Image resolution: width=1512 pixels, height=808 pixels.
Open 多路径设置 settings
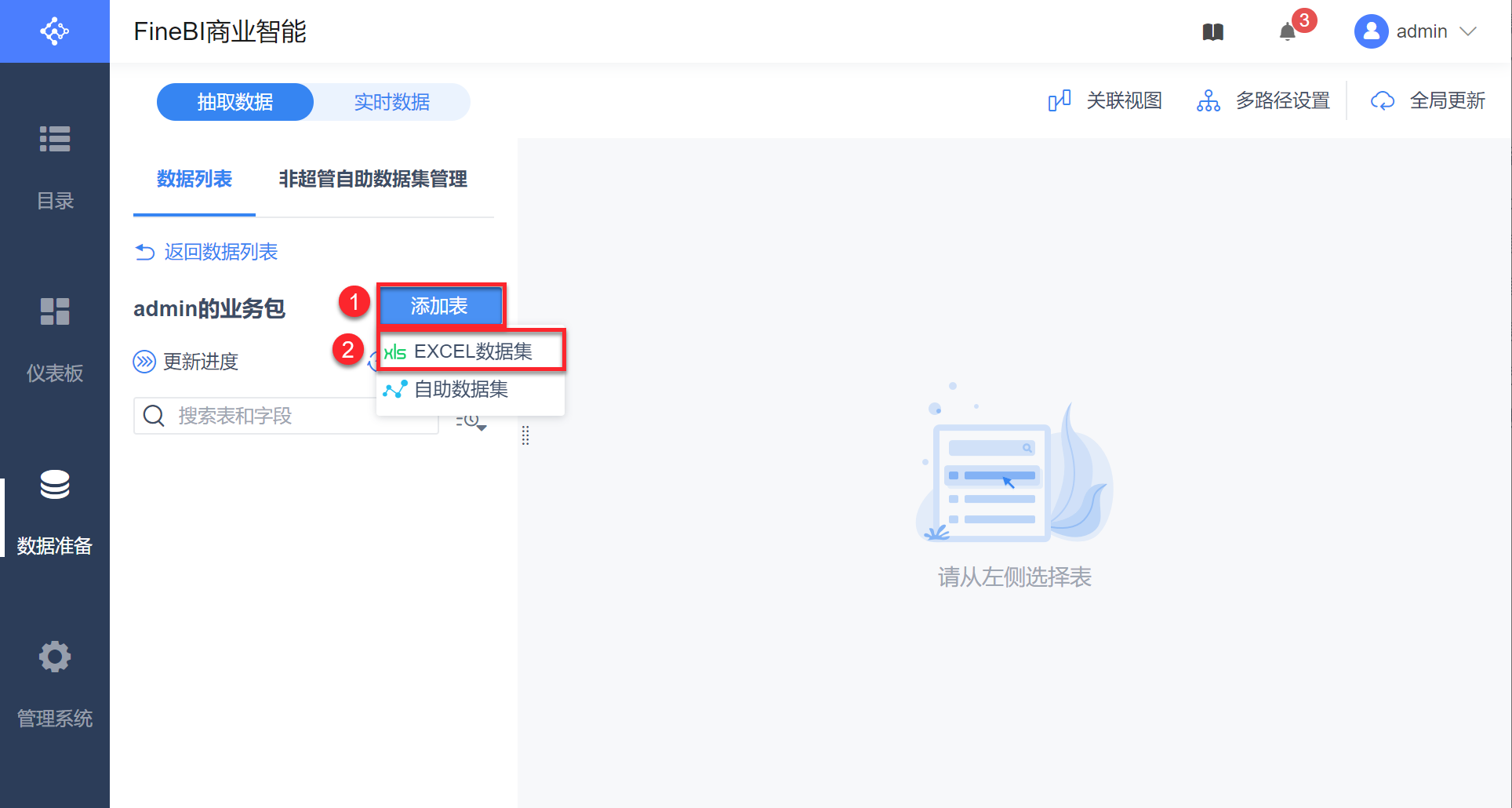(x=1263, y=100)
